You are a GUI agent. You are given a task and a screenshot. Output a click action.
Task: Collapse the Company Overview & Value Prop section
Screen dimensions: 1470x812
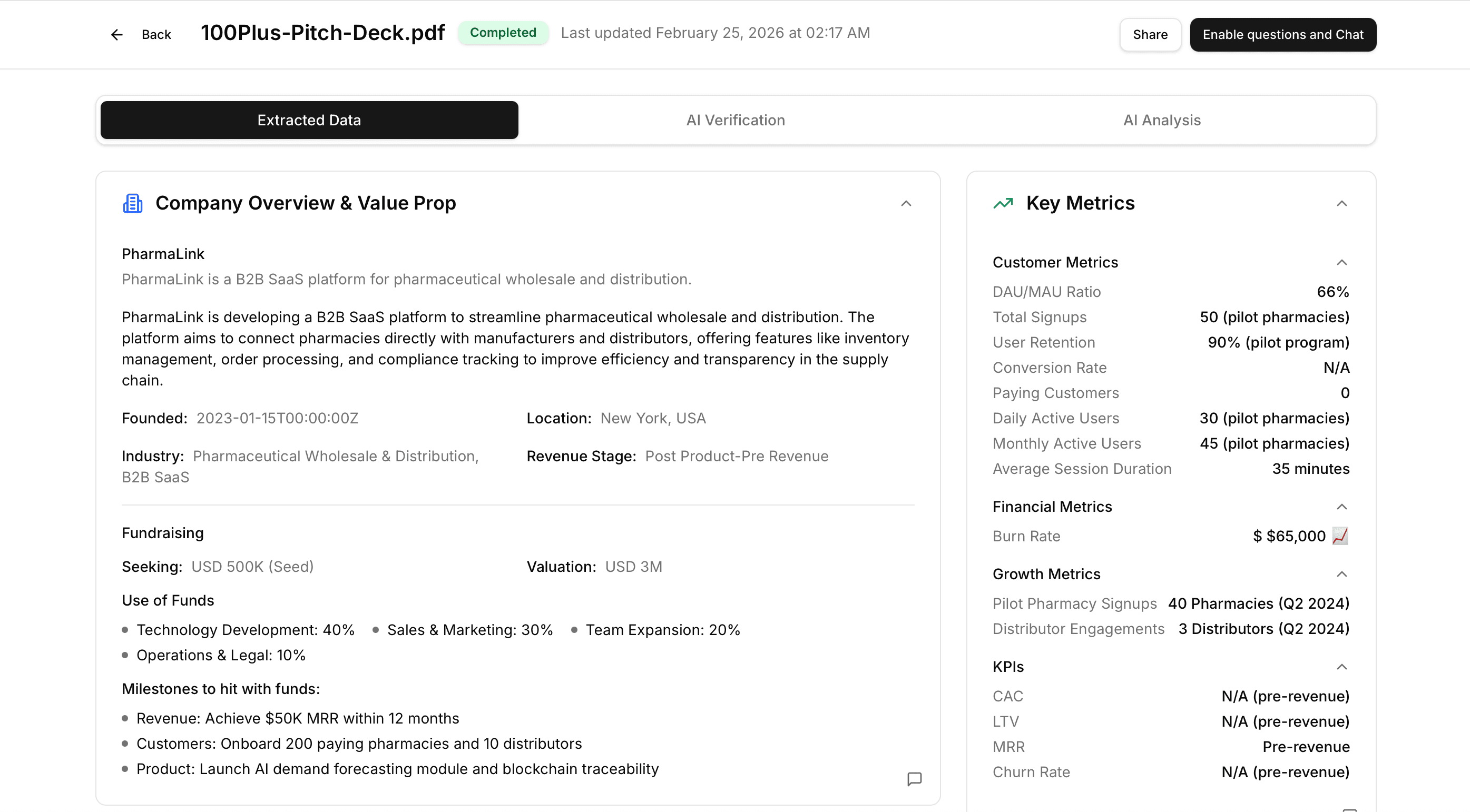[x=906, y=203]
